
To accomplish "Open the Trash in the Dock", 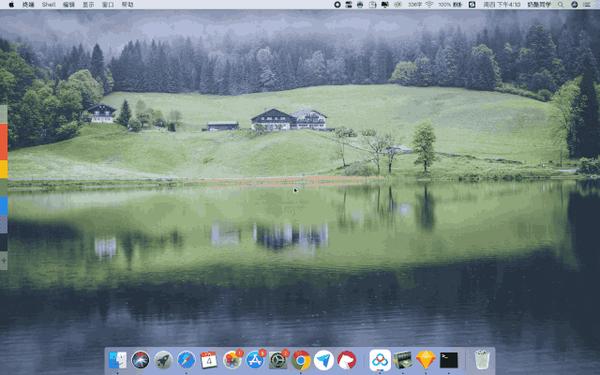I will click(x=482, y=360).
